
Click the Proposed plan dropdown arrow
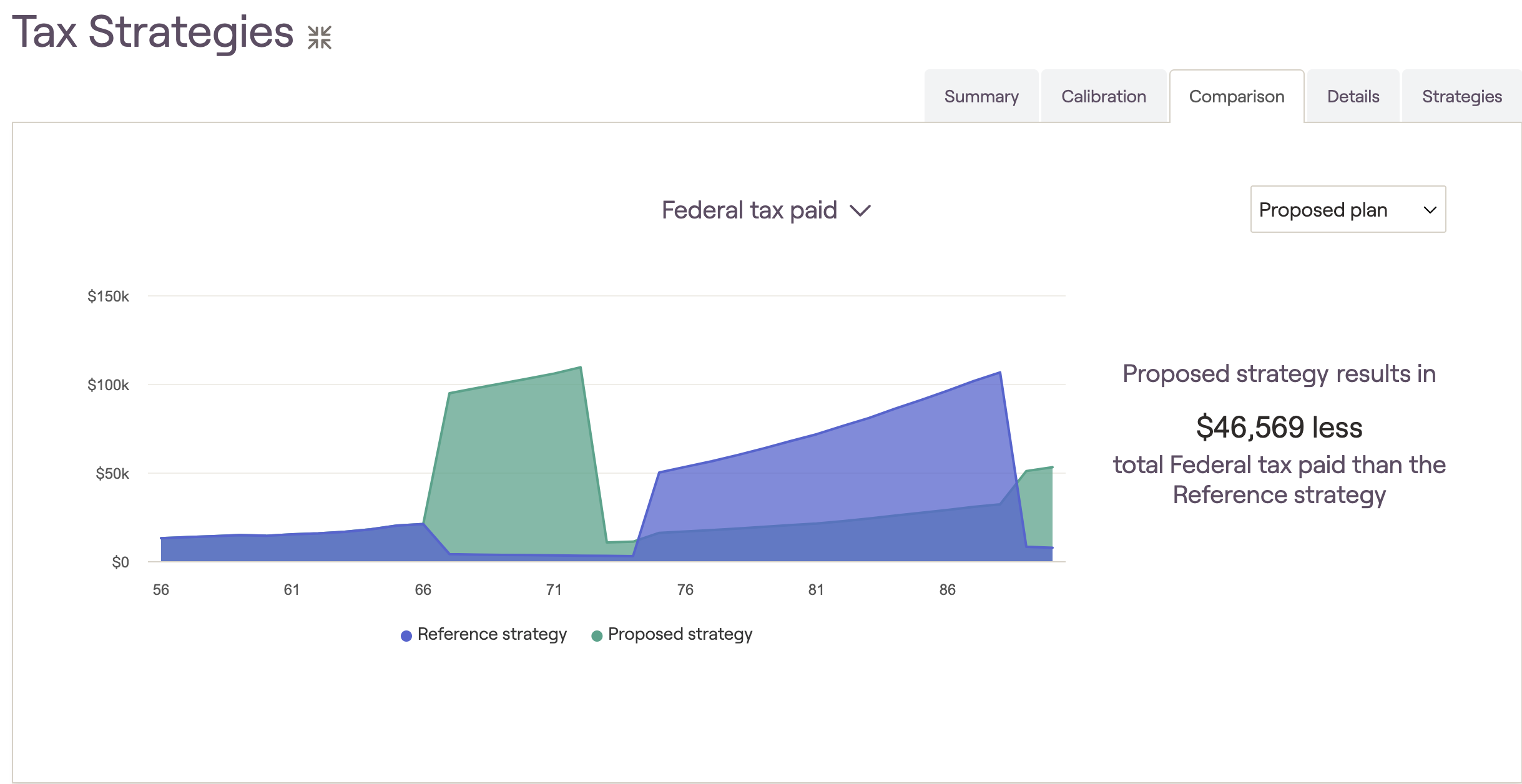tap(1430, 210)
